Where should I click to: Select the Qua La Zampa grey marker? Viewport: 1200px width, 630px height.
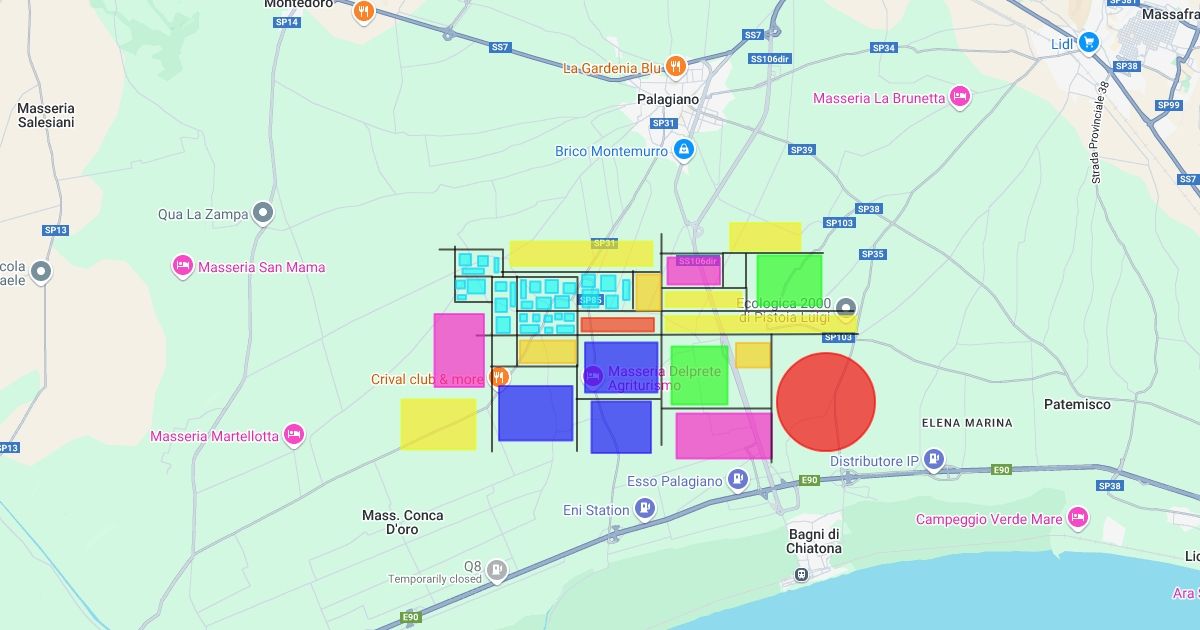coord(263,213)
